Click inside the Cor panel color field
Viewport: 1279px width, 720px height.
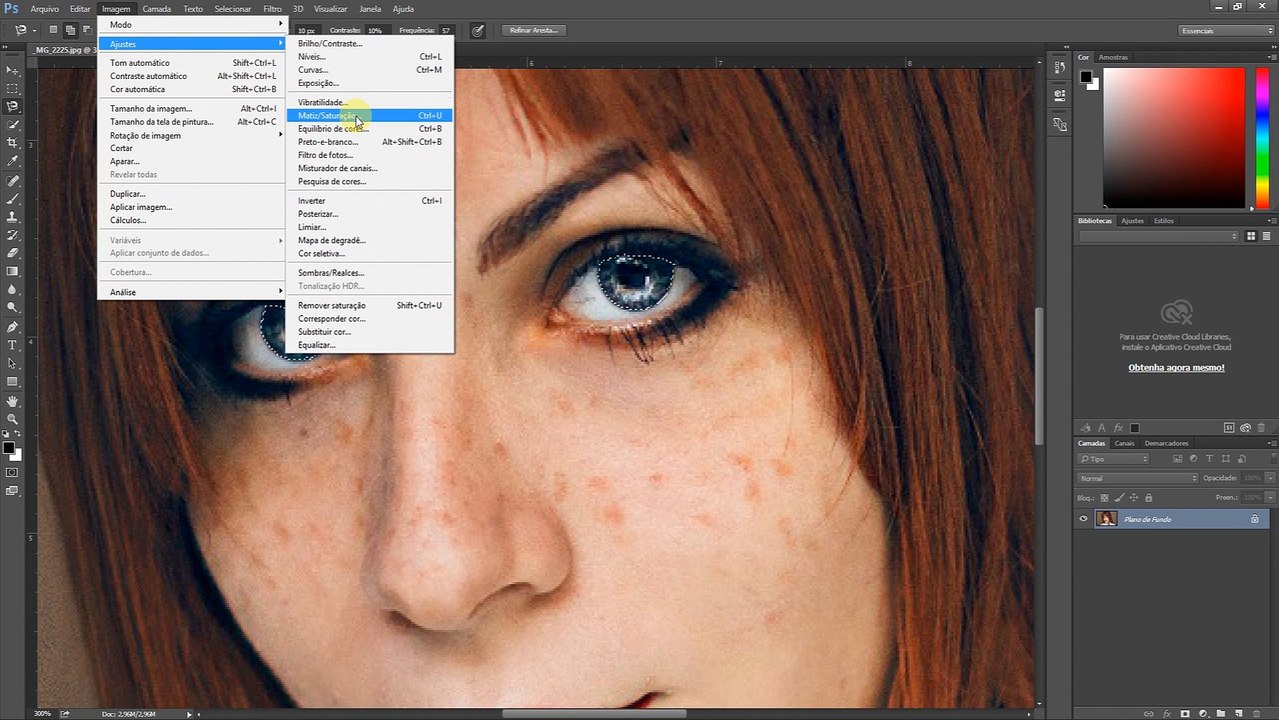pos(1175,137)
